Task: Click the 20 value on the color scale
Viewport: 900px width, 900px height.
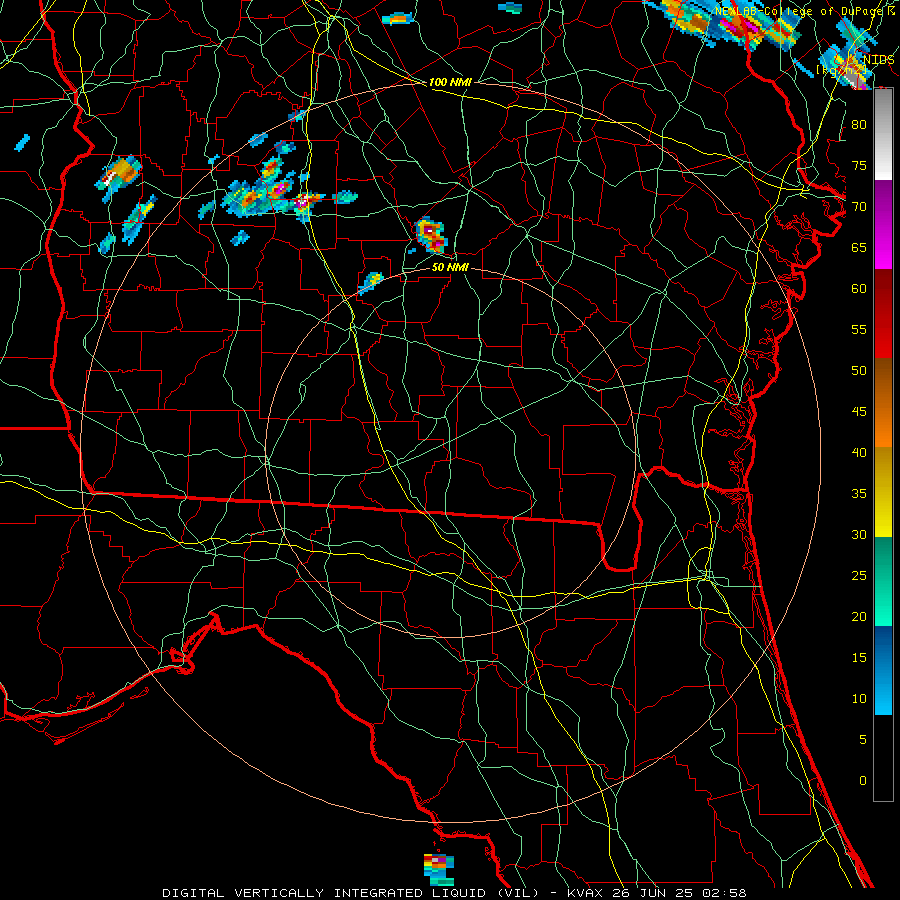Action: pos(859,616)
